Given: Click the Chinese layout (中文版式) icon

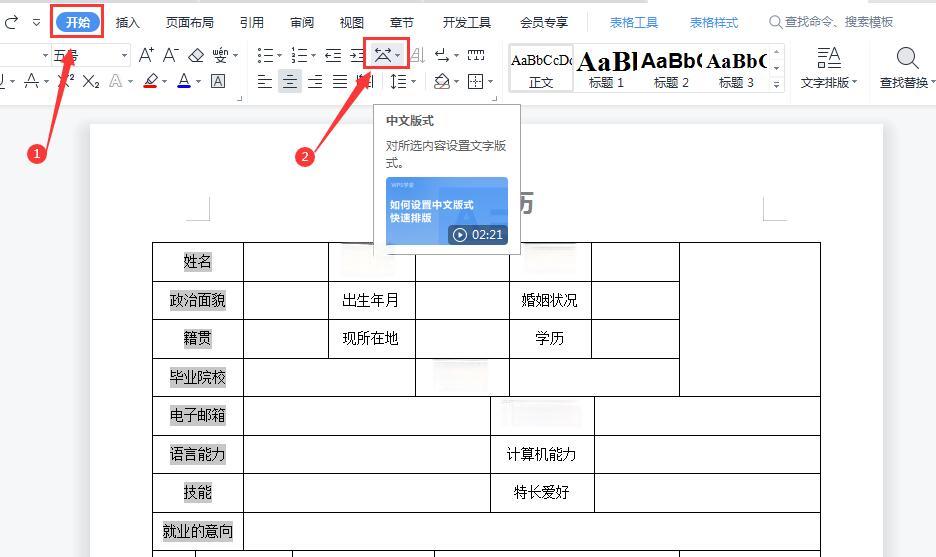Looking at the screenshot, I should 383,55.
